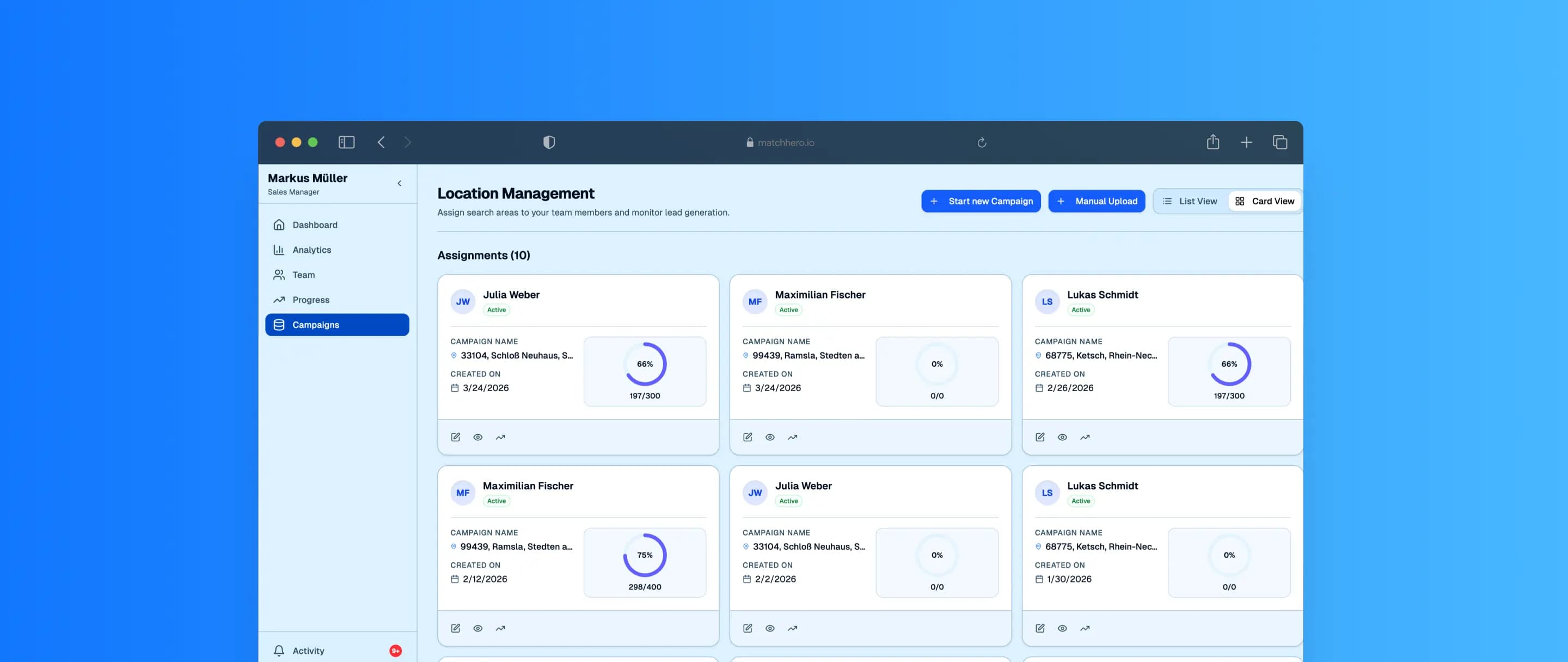Viewport: 1568px width, 662px height.
Task: Toggle the browser sidebar panel icon
Action: [x=346, y=143]
